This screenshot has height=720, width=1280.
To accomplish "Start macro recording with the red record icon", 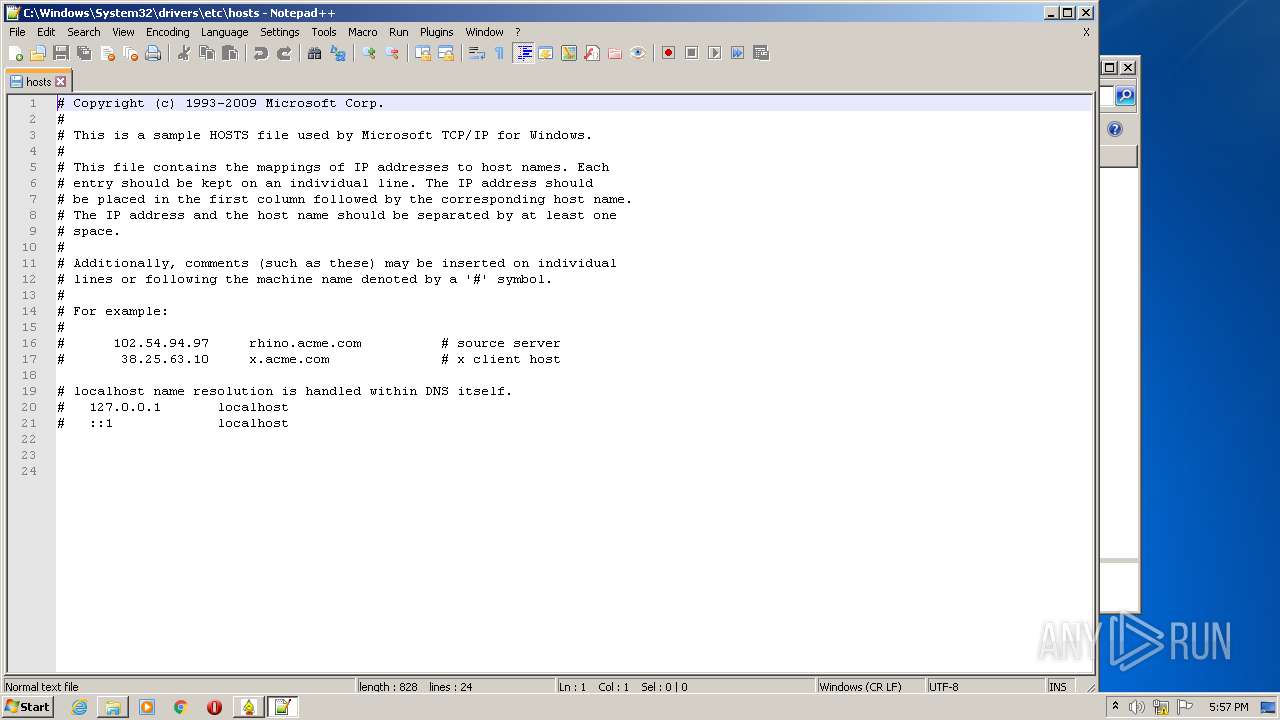I will (x=669, y=53).
